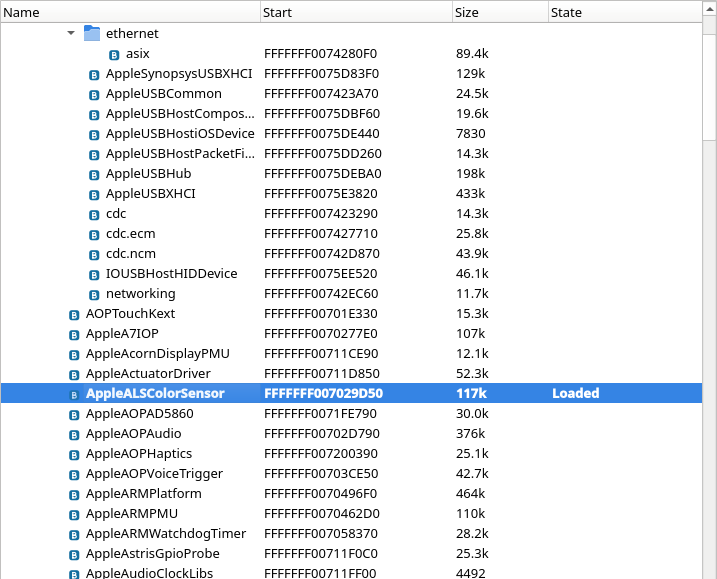Select the ethernet folder name
717x579 pixels.
tap(132, 33)
